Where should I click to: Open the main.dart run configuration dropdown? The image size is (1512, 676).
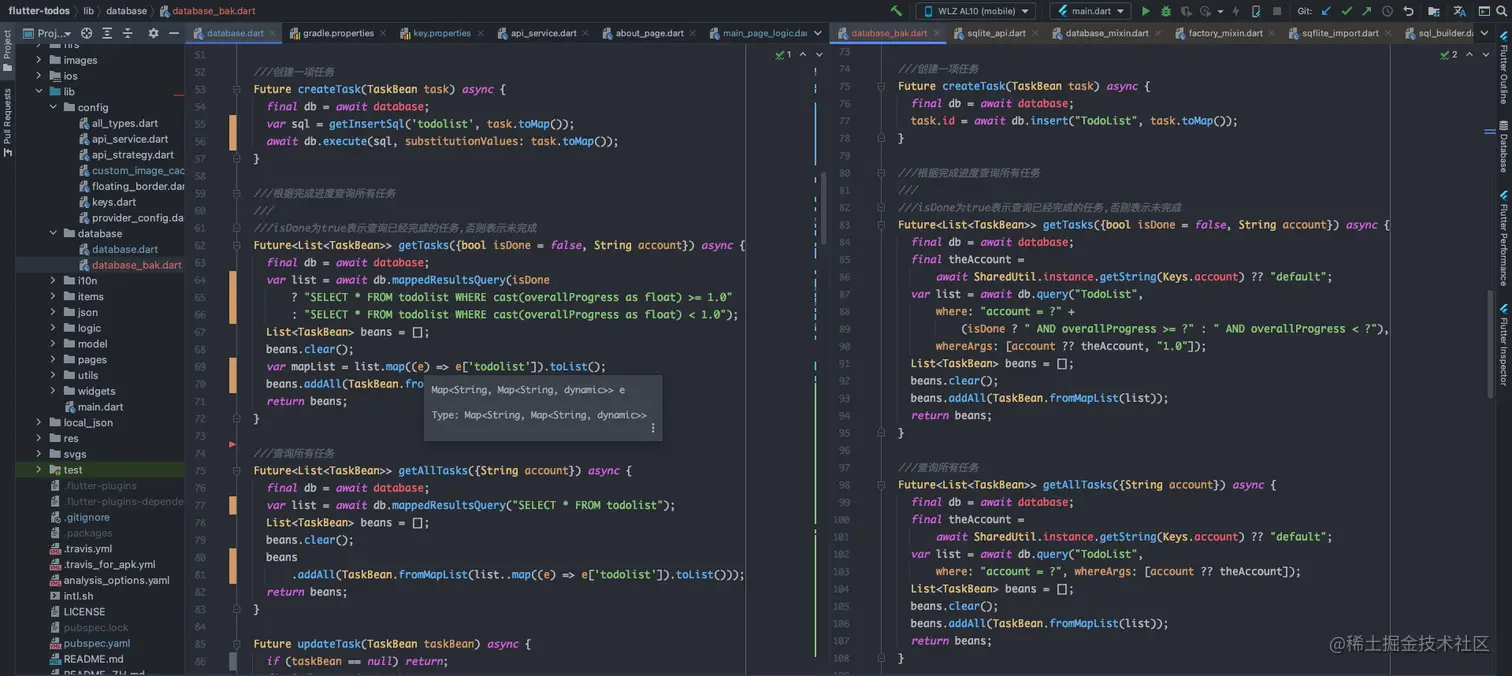pos(1089,11)
